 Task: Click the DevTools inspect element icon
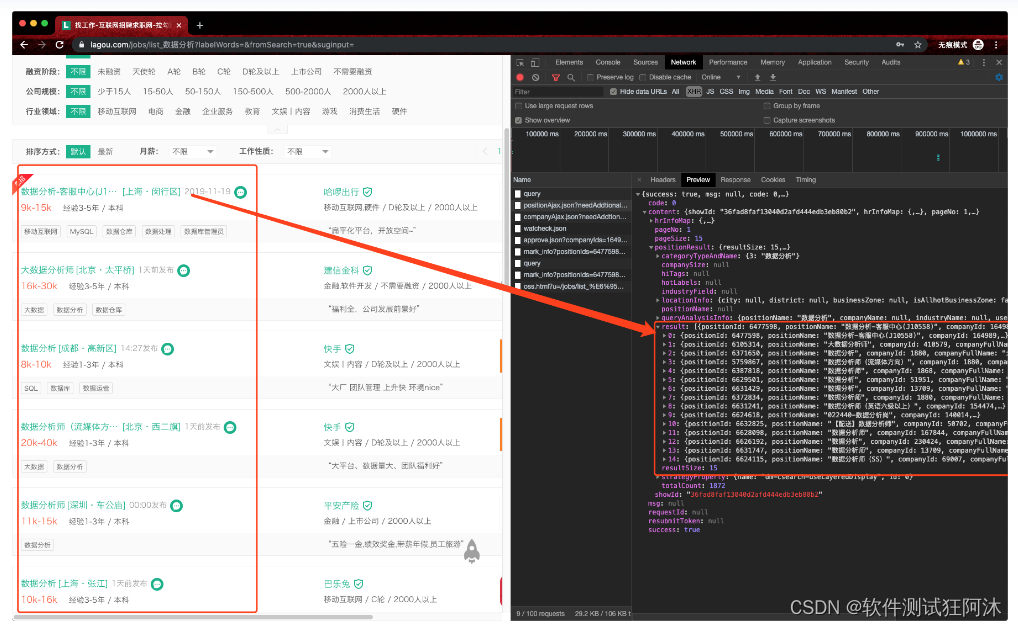(520, 62)
